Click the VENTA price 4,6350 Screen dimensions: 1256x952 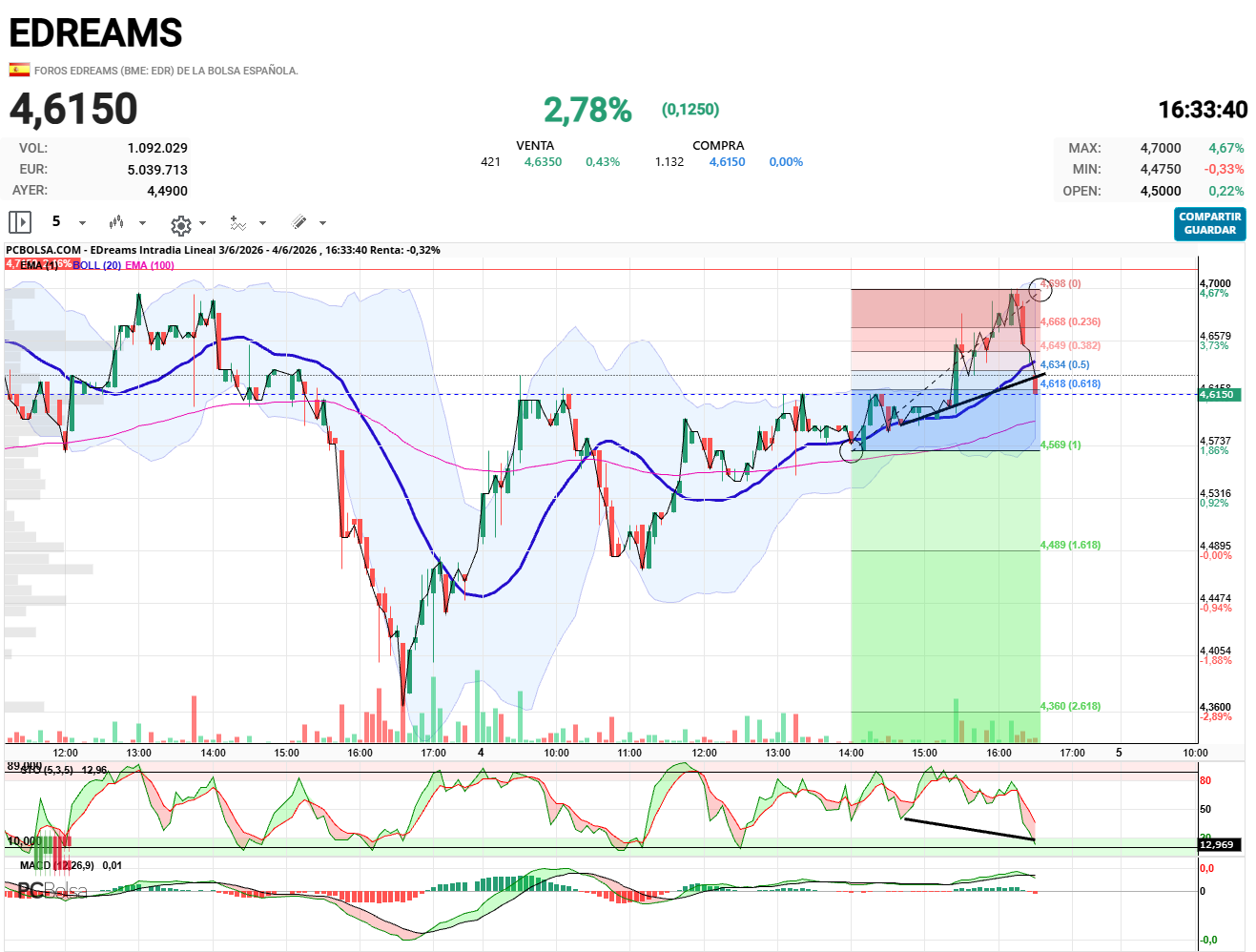543,162
